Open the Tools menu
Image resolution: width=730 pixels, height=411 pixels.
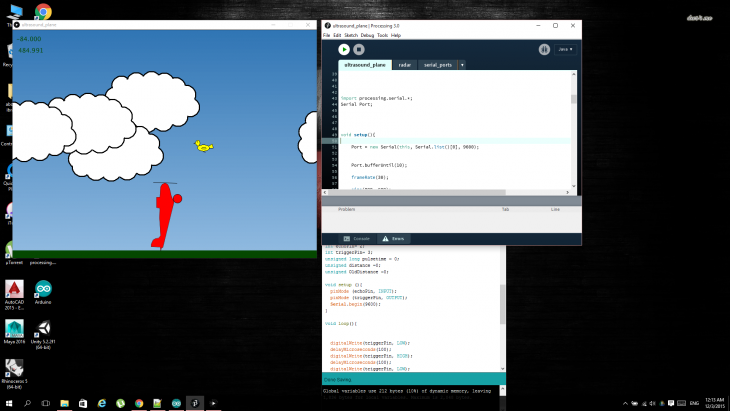(382, 35)
